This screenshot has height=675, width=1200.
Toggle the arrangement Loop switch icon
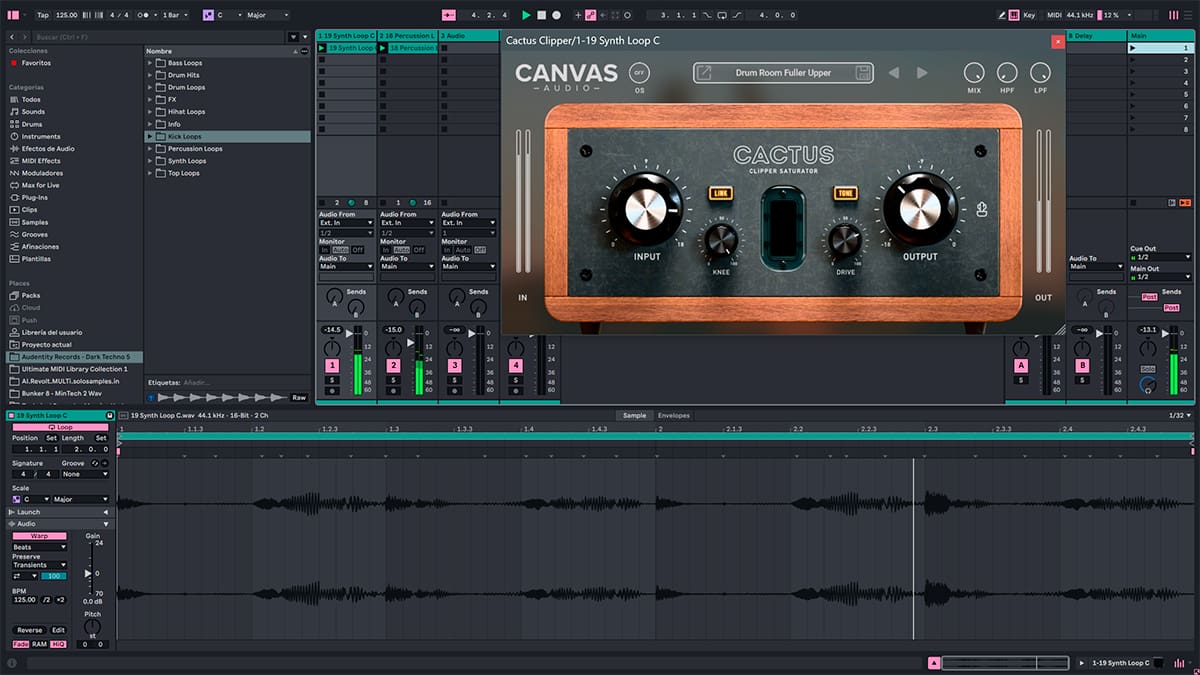[x=721, y=15]
